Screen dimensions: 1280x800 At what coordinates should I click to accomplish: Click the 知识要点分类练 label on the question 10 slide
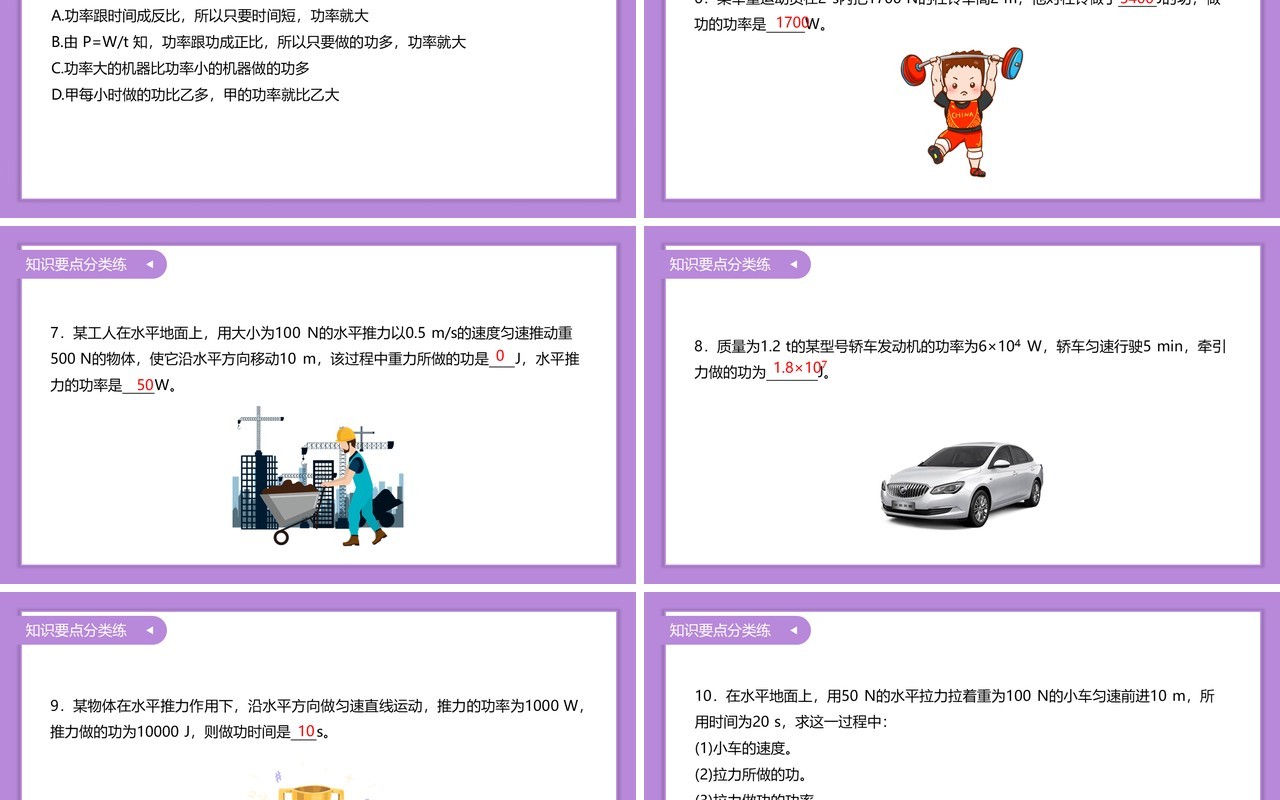720,631
